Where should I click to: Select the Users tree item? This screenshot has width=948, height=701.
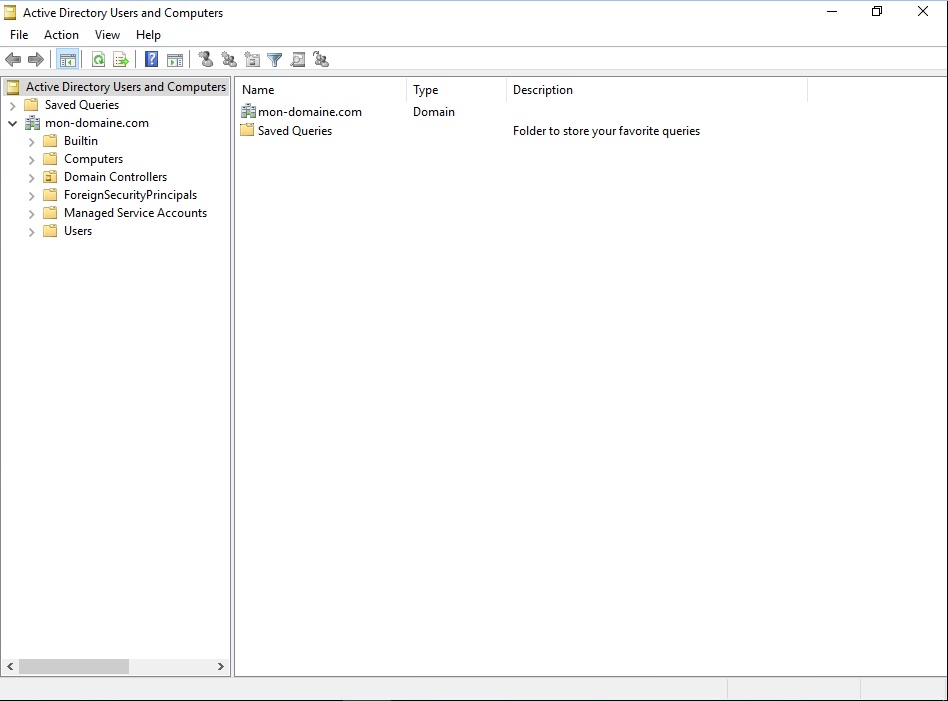point(78,230)
